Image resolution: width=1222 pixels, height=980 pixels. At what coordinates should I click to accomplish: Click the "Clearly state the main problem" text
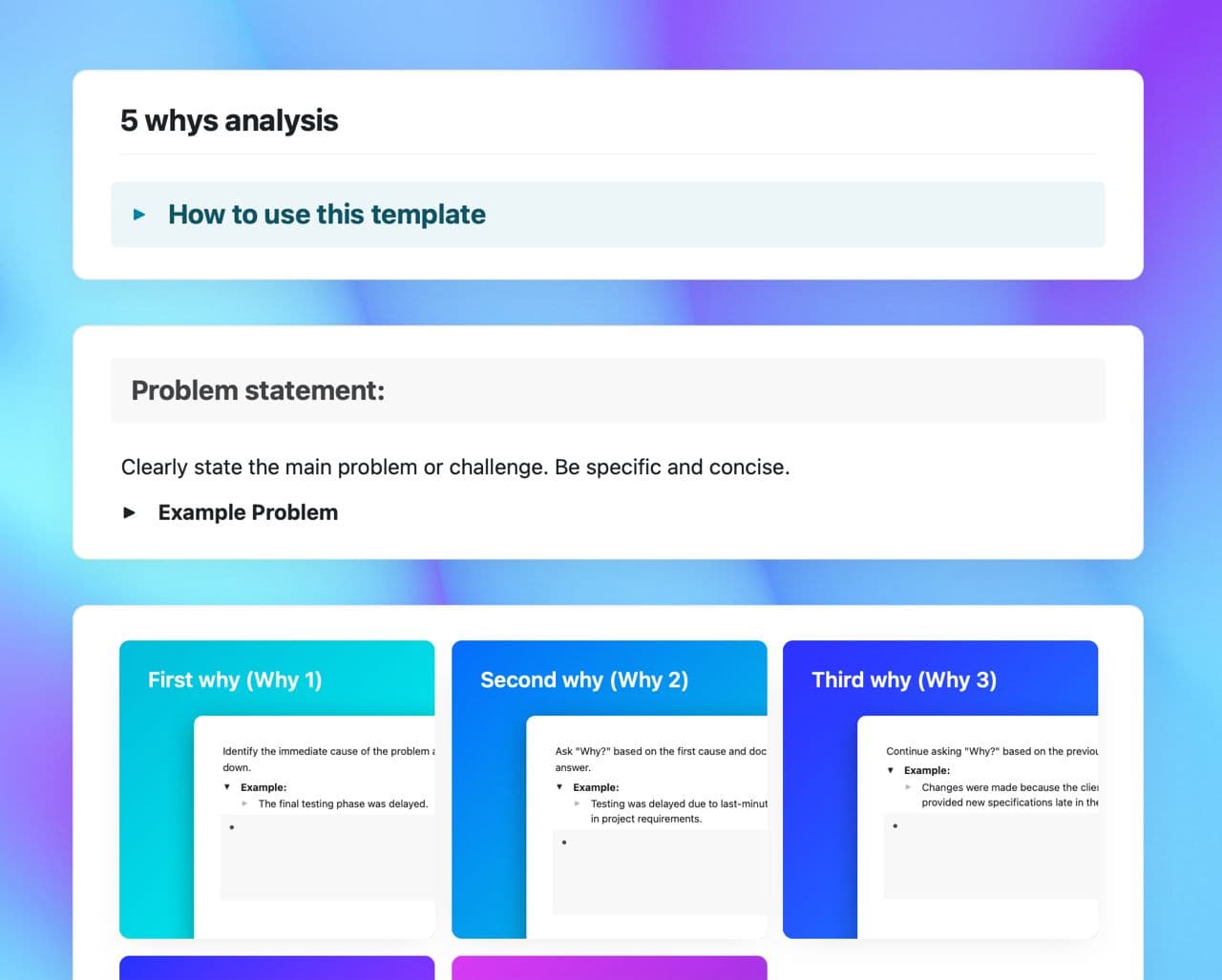click(454, 468)
